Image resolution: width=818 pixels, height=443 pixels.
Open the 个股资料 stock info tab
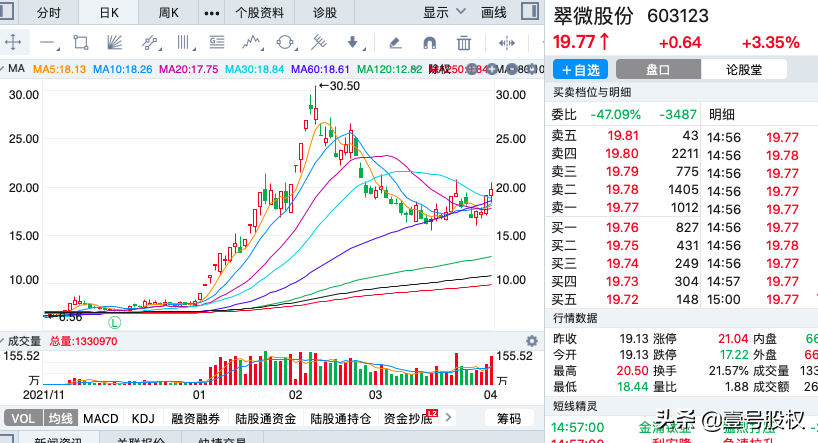pyautogui.click(x=259, y=13)
